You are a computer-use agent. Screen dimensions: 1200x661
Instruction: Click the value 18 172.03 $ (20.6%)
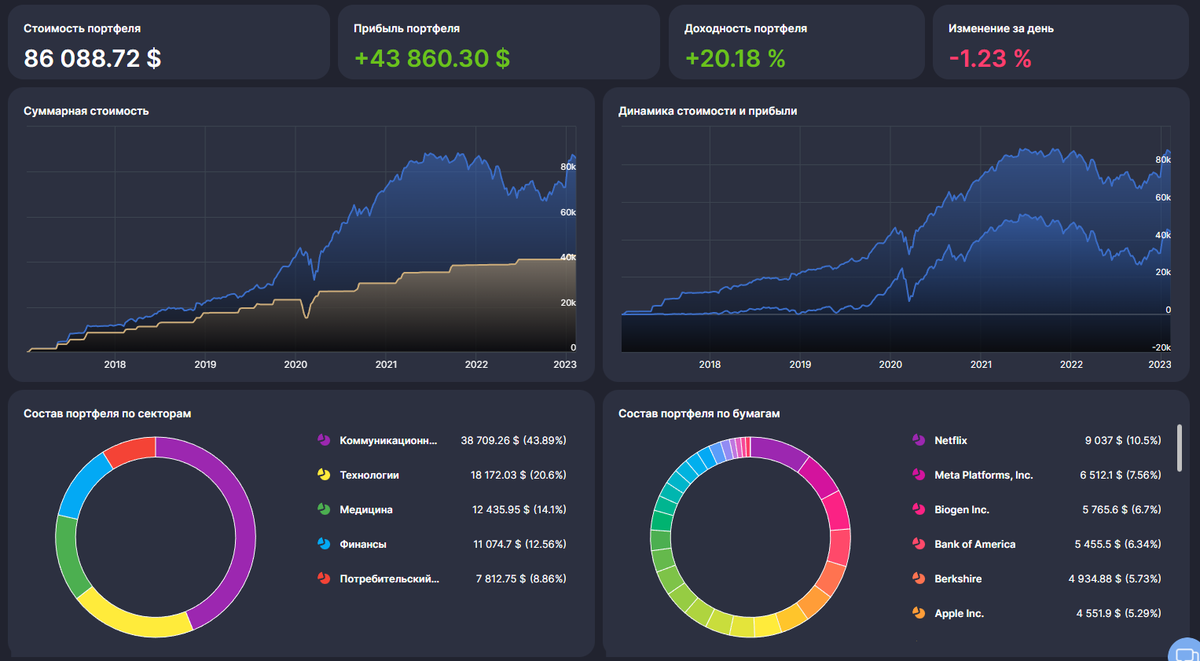519,475
